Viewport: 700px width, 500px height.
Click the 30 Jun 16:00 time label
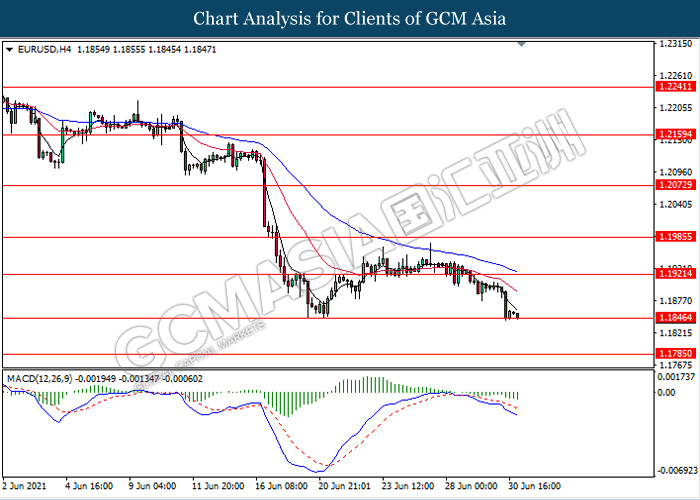(x=535, y=486)
